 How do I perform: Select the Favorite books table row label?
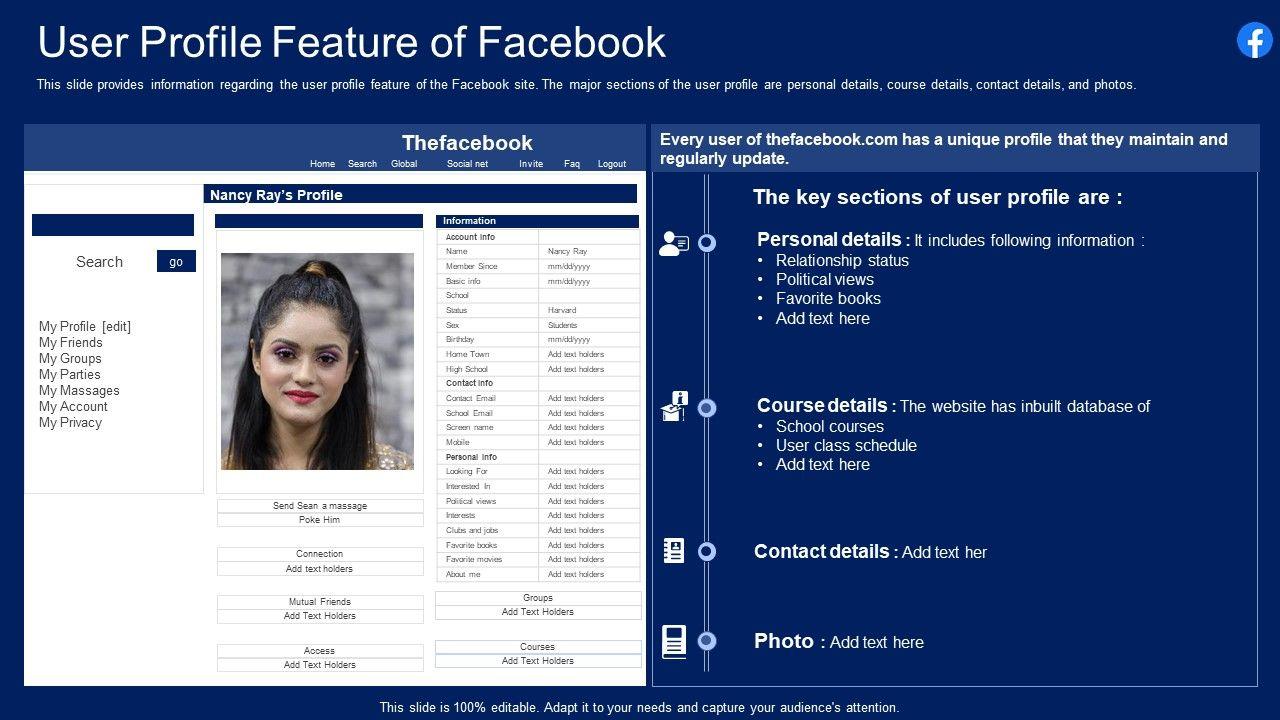tap(472, 545)
